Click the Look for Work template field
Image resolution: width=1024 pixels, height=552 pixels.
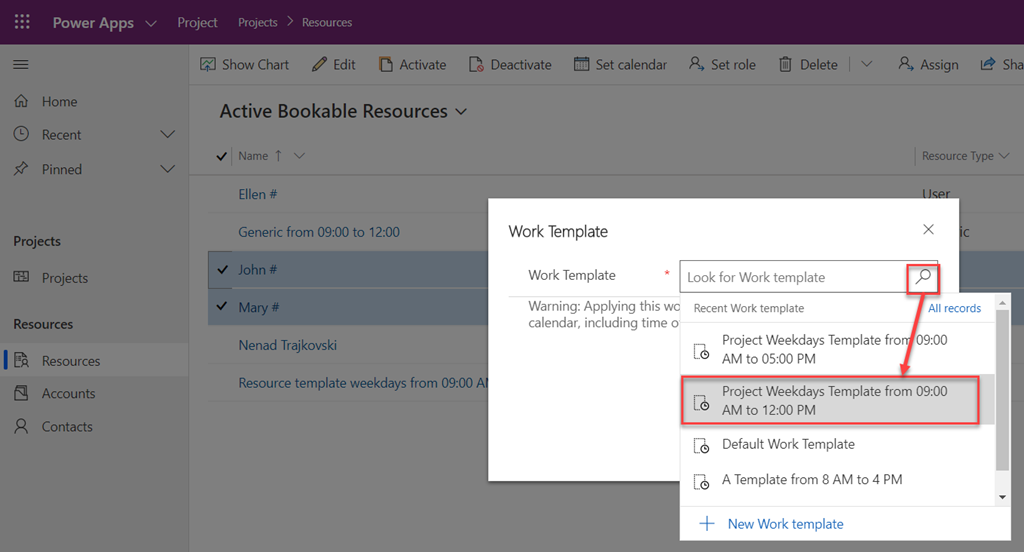(x=790, y=277)
